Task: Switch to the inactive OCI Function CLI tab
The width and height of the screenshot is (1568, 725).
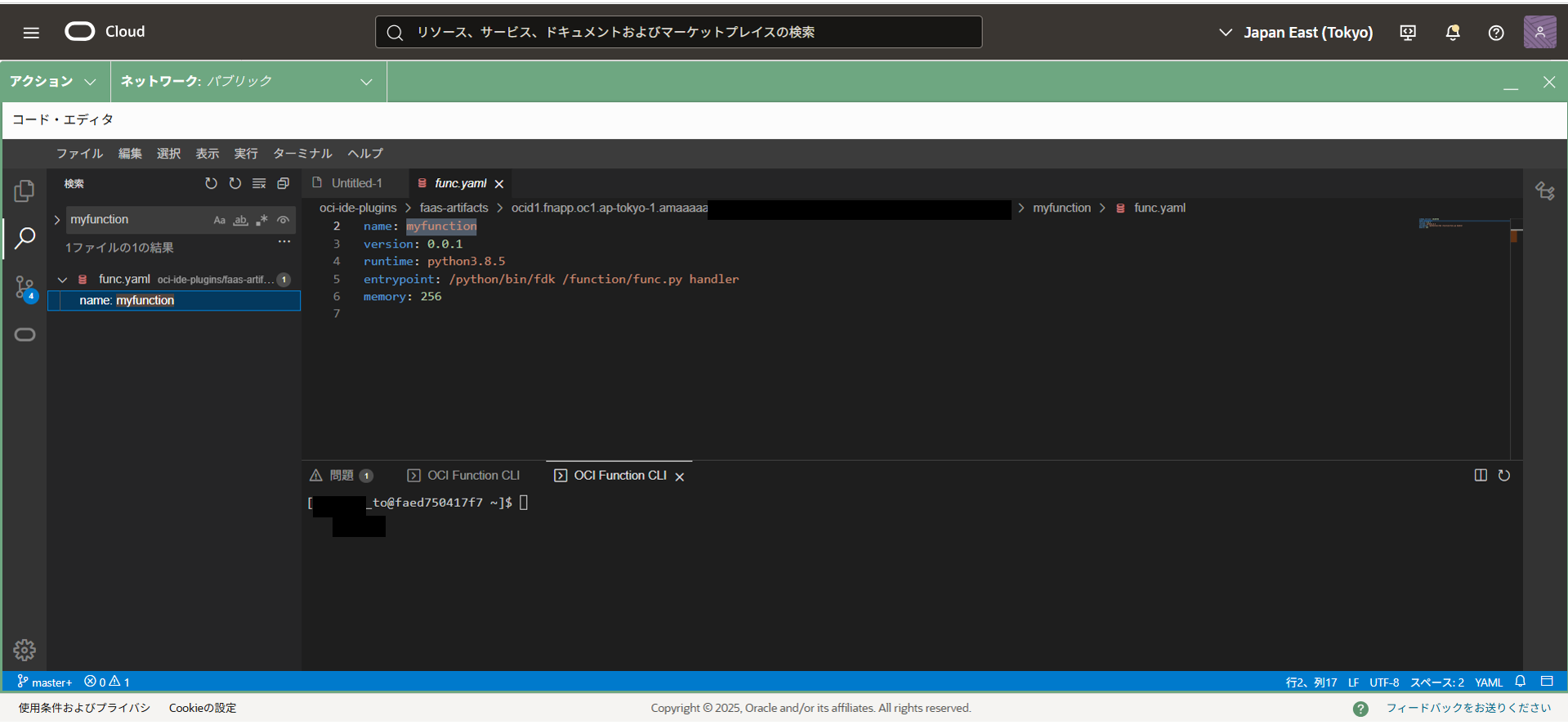Action: [x=463, y=476]
